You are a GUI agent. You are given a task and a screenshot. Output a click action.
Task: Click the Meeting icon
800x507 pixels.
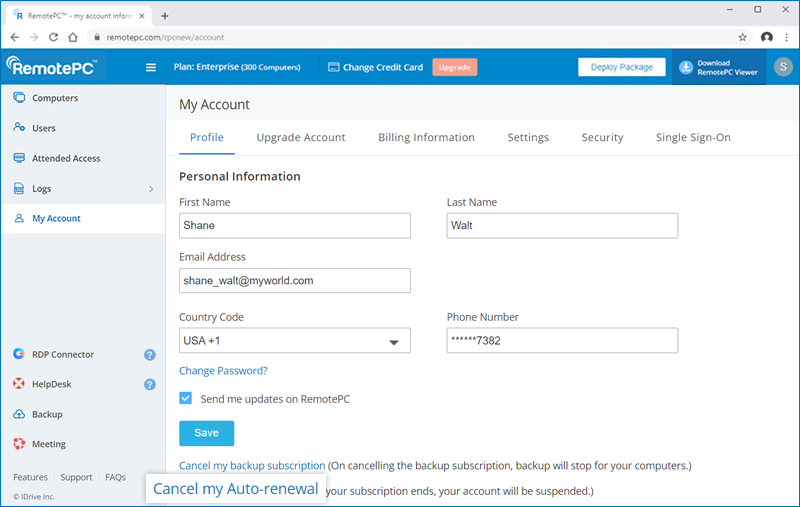click(19, 444)
